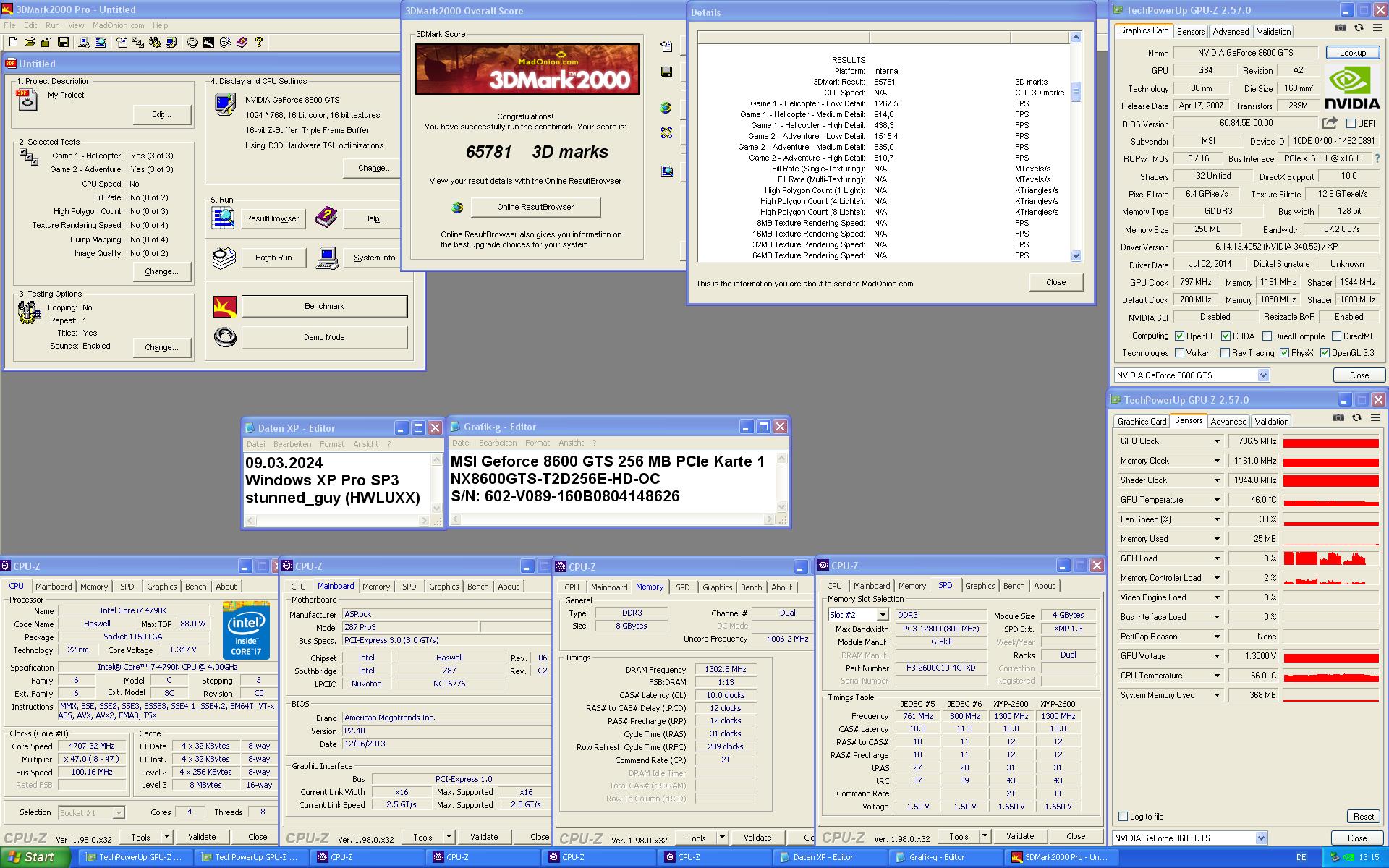Toggle DirectCompute checkbox in GPU-Z
1389x868 pixels.
point(1267,336)
